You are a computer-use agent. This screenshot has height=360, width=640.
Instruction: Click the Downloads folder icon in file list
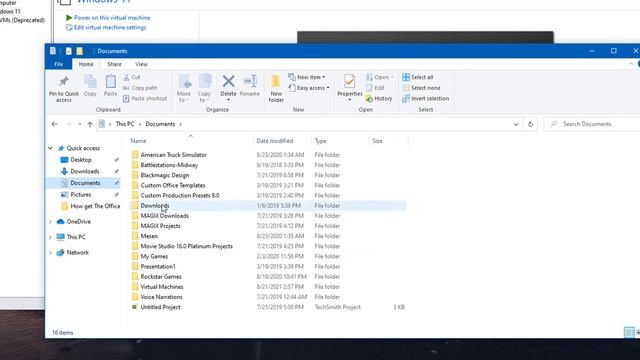coord(135,205)
